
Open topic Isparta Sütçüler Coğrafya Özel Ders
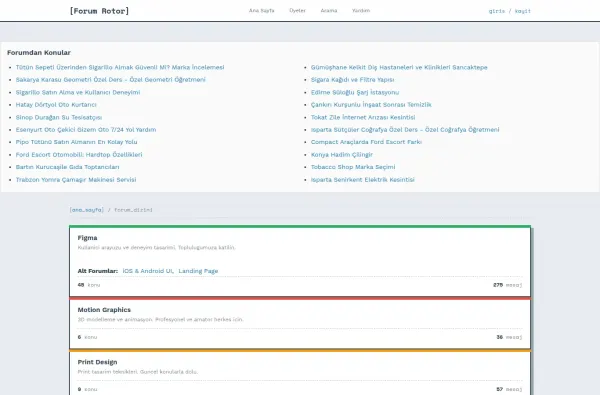pyautogui.click(x=405, y=130)
